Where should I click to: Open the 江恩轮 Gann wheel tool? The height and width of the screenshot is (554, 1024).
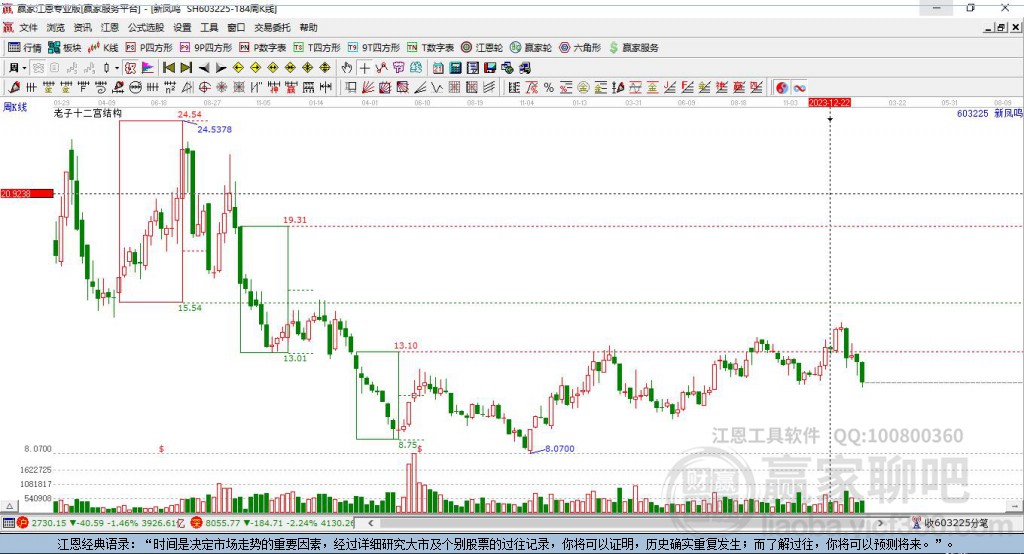(x=482, y=48)
